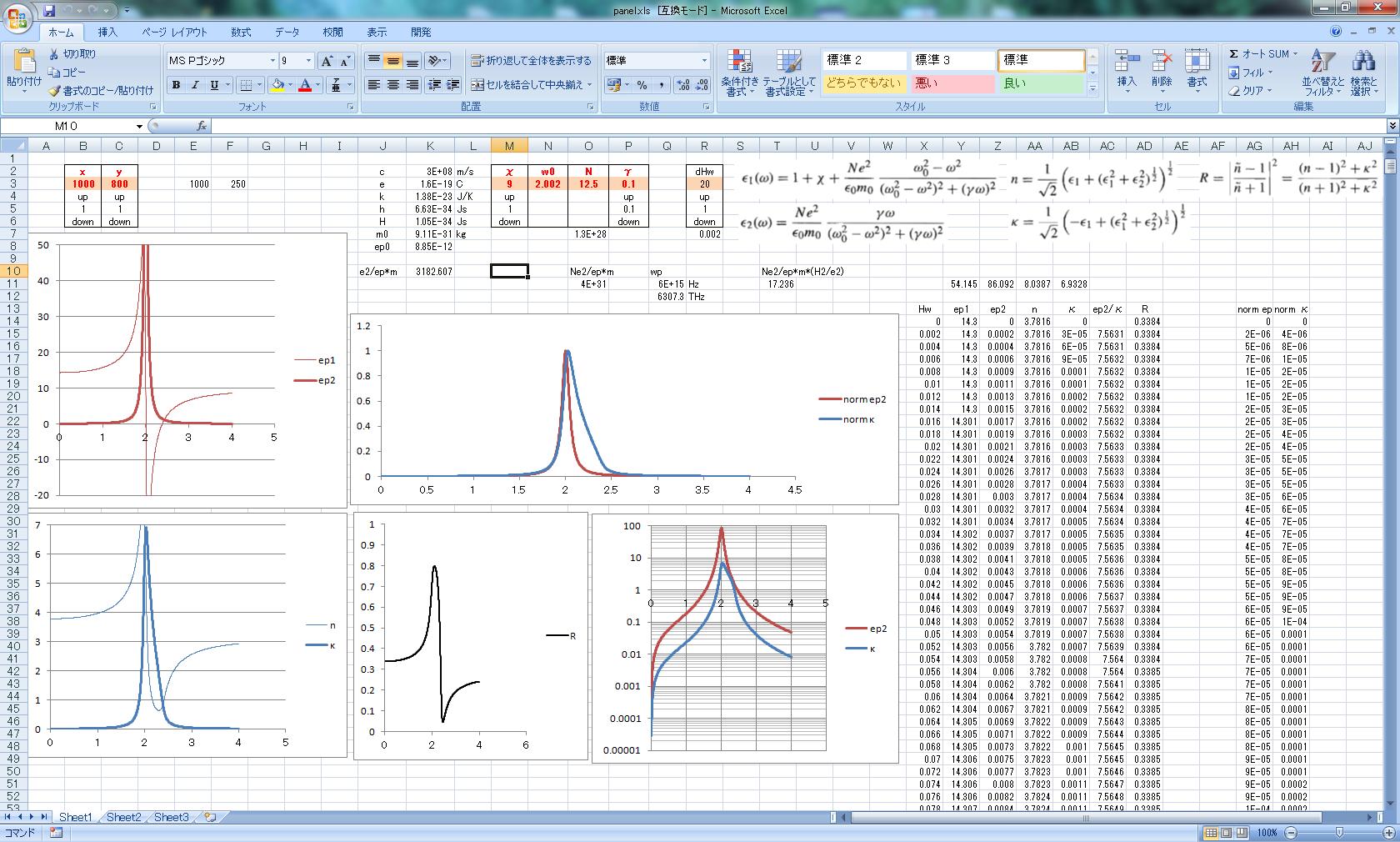This screenshot has height=842, width=1400.
Task: Click the Find and Select binoculars icon
Action: [1363, 62]
